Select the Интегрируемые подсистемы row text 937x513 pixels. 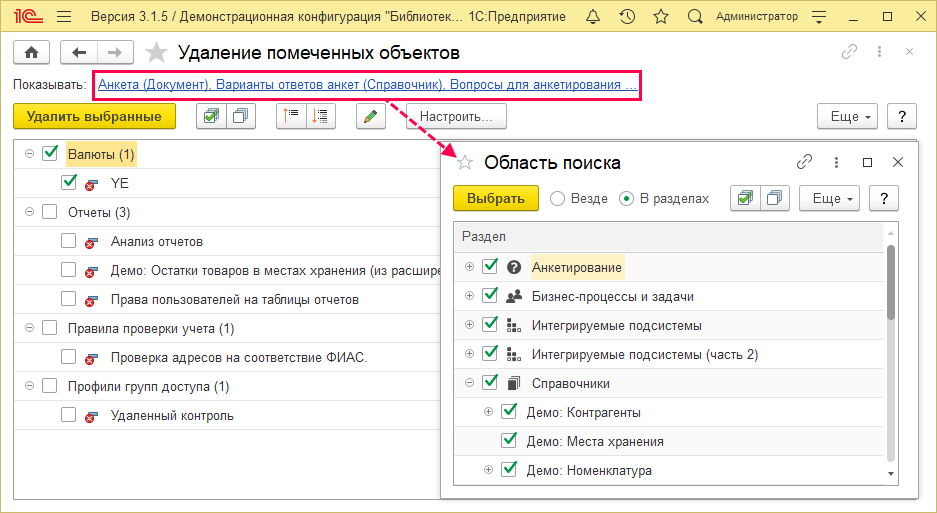[x=617, y=325]
